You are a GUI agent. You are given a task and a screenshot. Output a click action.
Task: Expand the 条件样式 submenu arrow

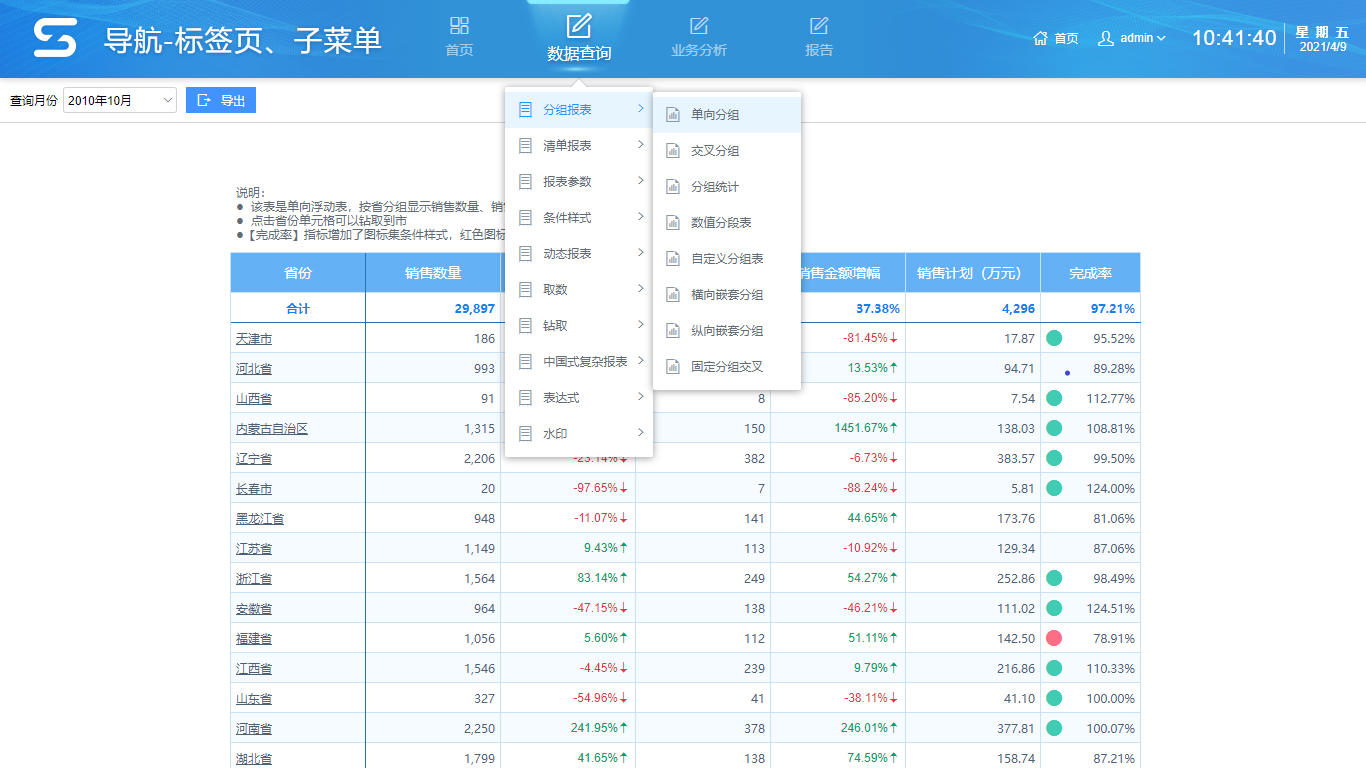point(640,217)
